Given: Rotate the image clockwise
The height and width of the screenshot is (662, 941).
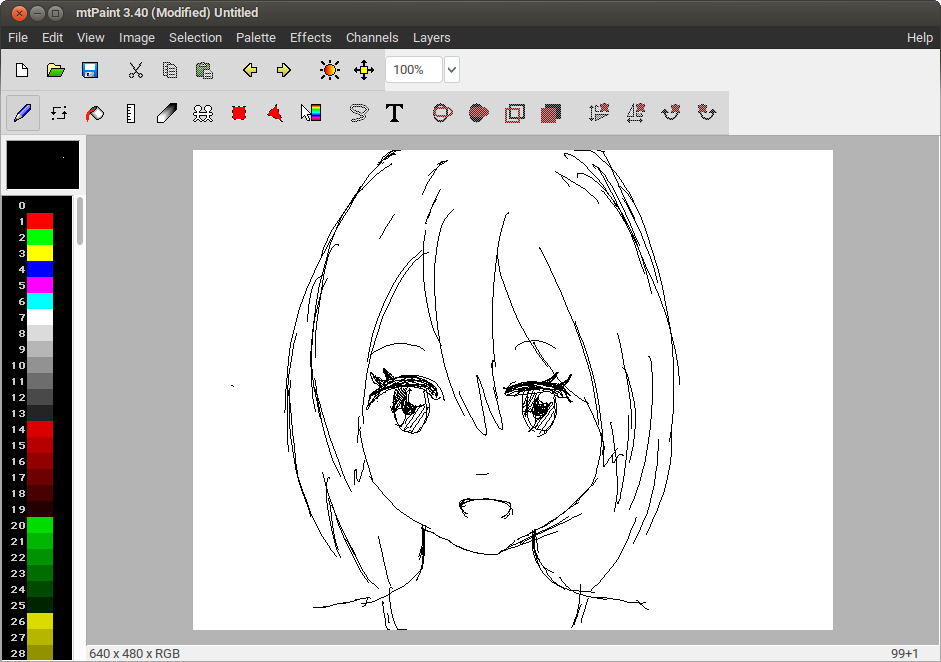Looking at the screenshot, I should pos(670,112).
